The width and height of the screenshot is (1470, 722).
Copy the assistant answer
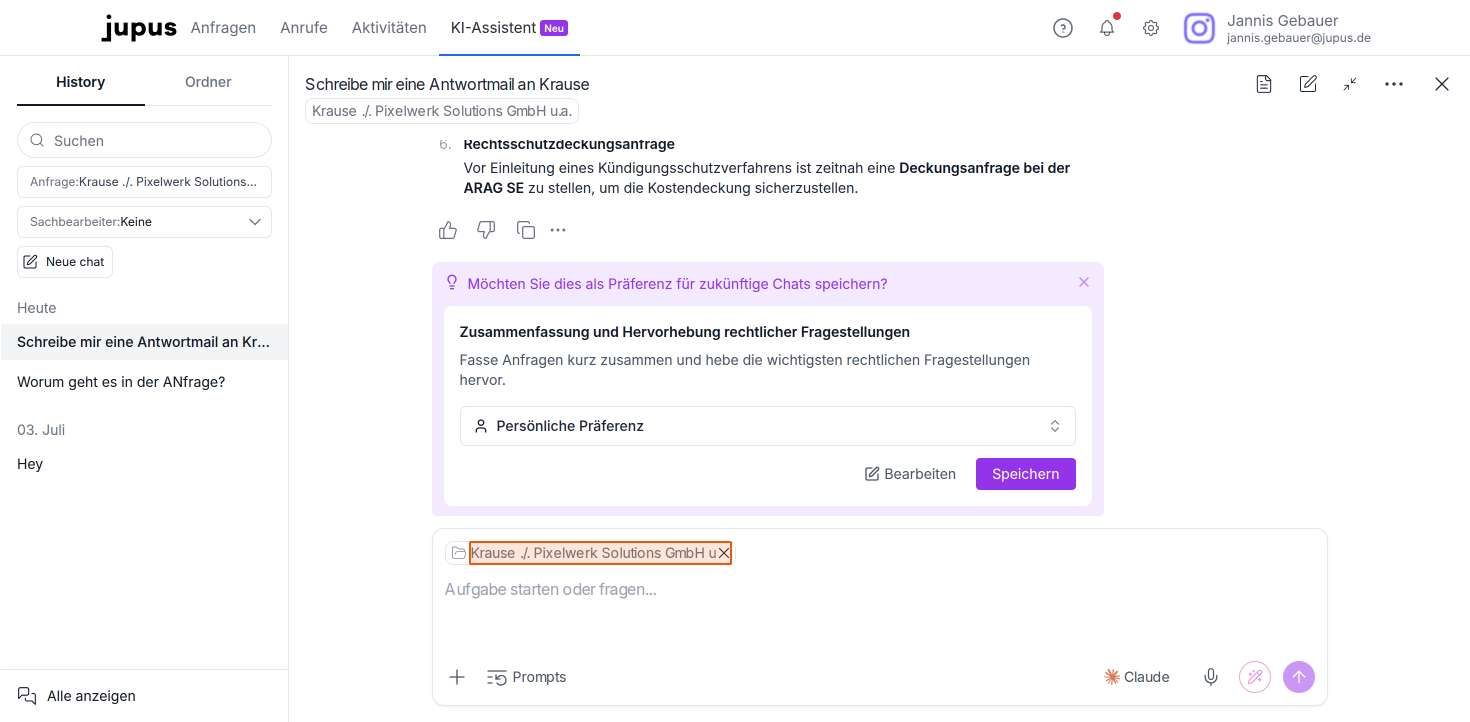click(x=526, y=230)
